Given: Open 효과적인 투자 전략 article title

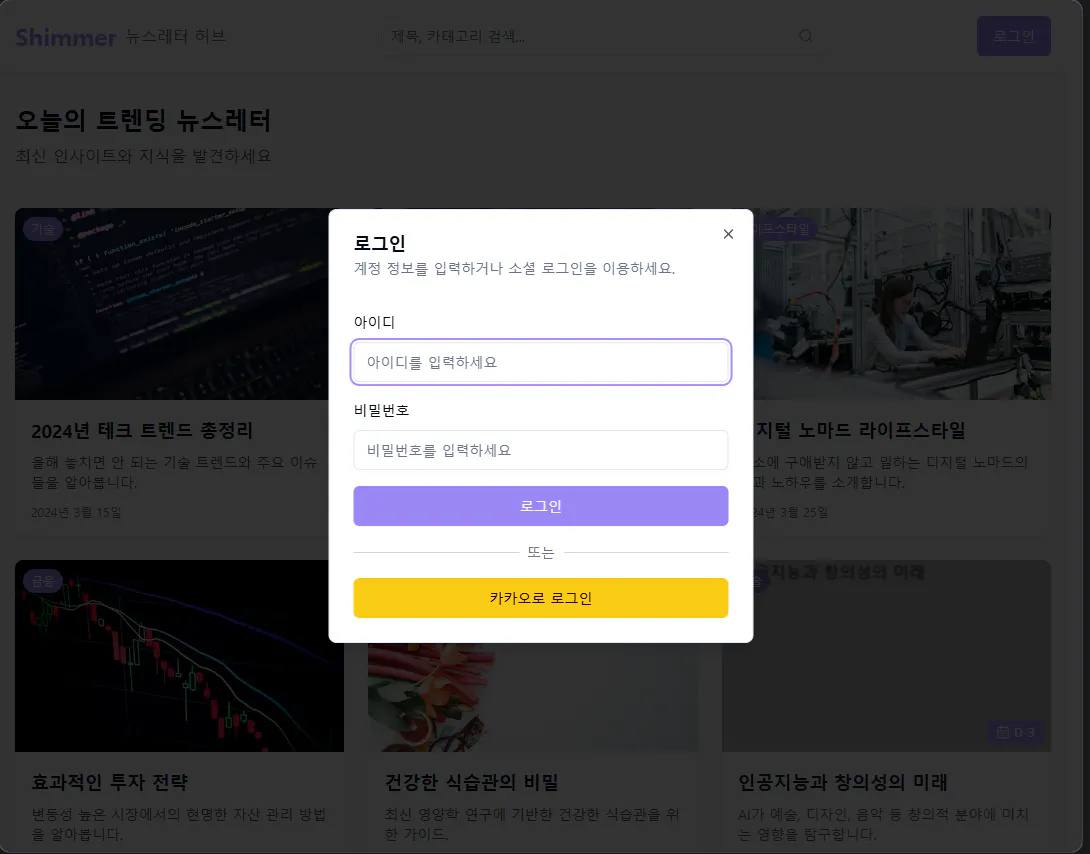Looking at the screenshot, I should [x=110, y=782].
